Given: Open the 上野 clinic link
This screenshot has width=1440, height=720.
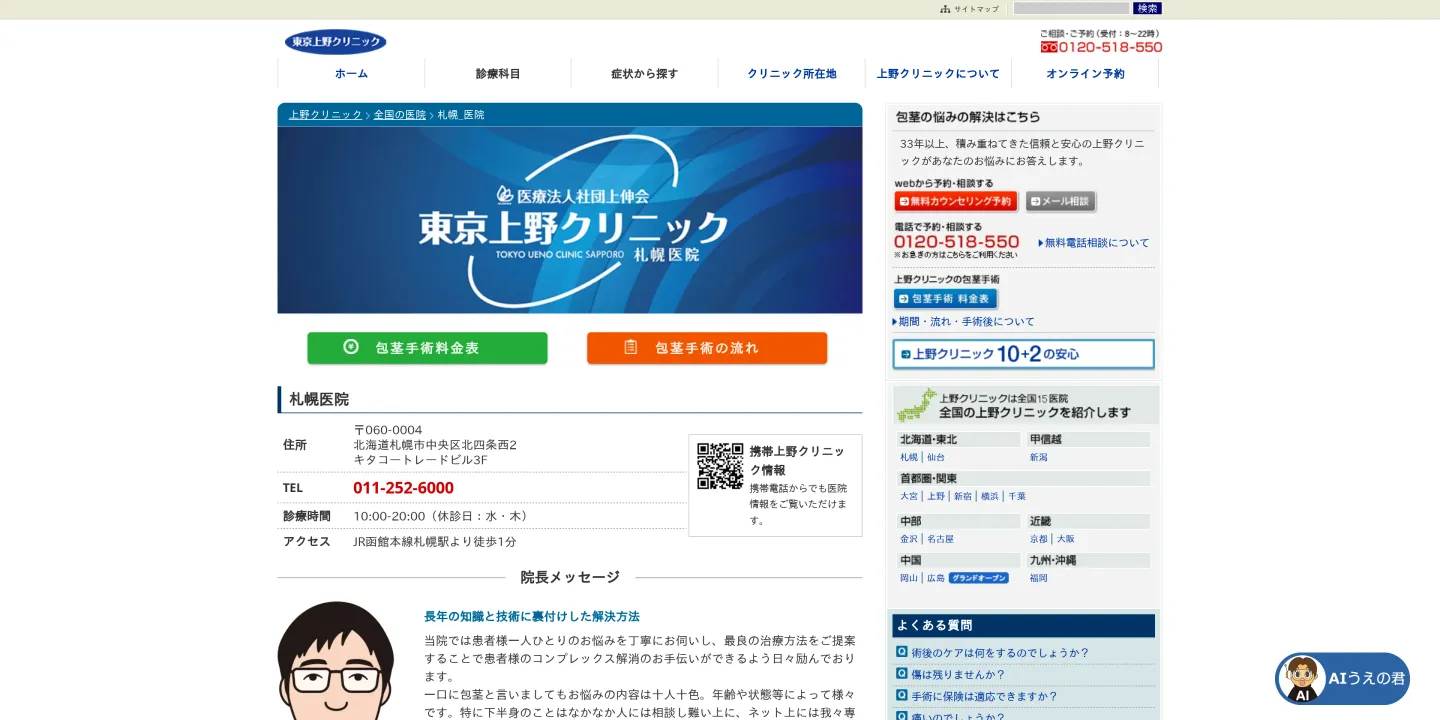Looking at the screenshot, I should click(x=936, y=496).
